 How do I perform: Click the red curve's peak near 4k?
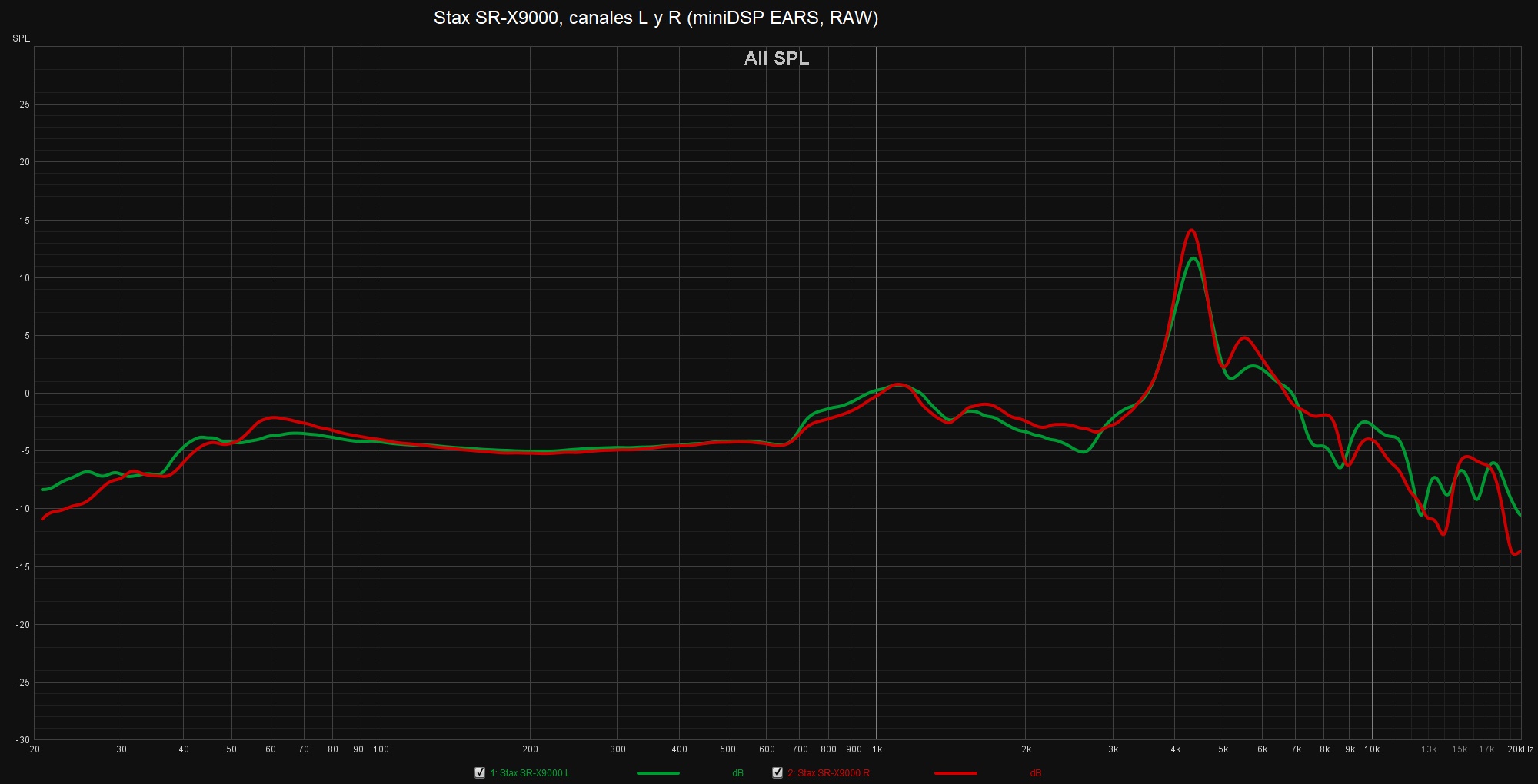[1191, 230]
